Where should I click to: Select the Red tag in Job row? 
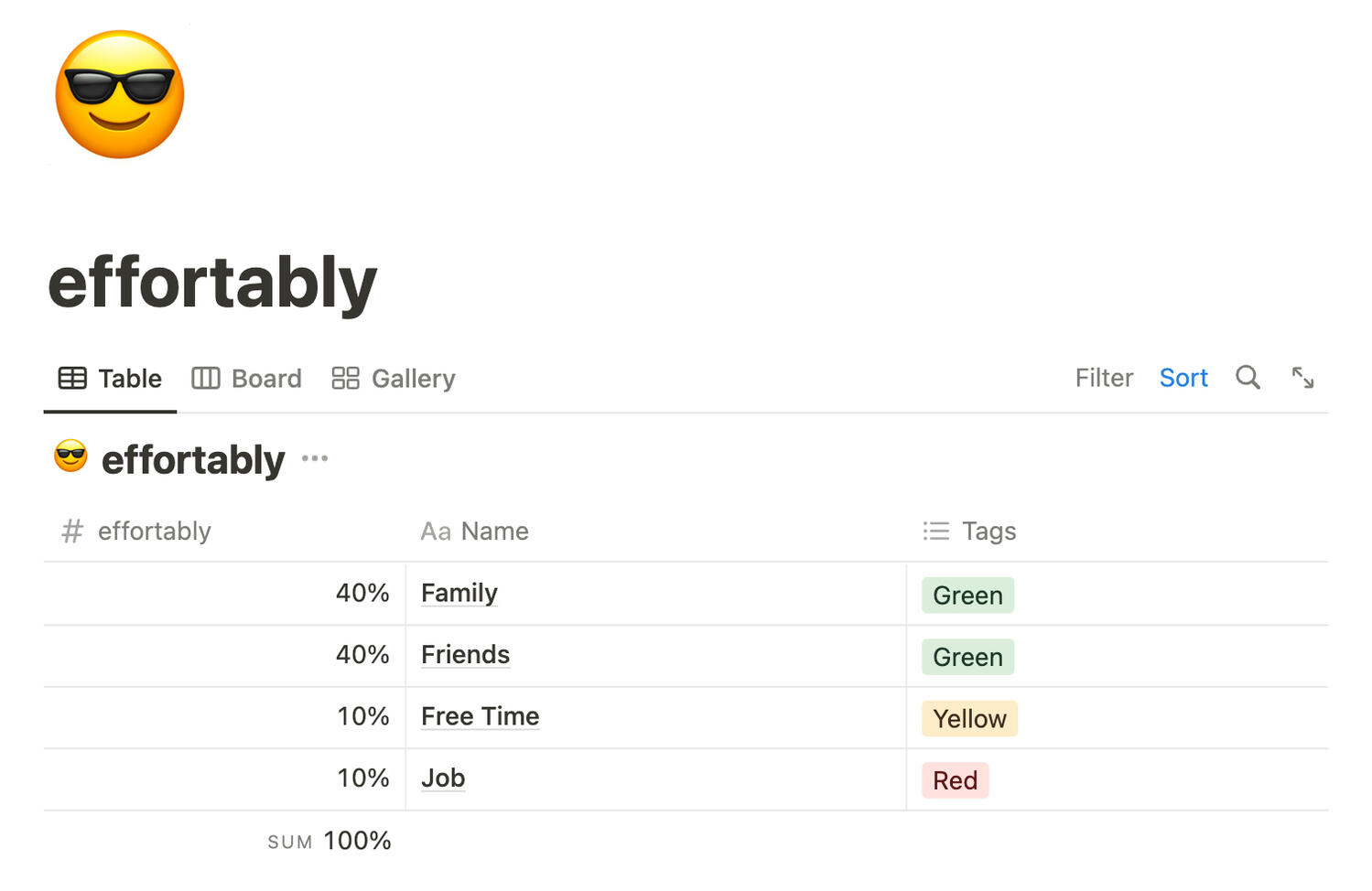pos(955,780)
